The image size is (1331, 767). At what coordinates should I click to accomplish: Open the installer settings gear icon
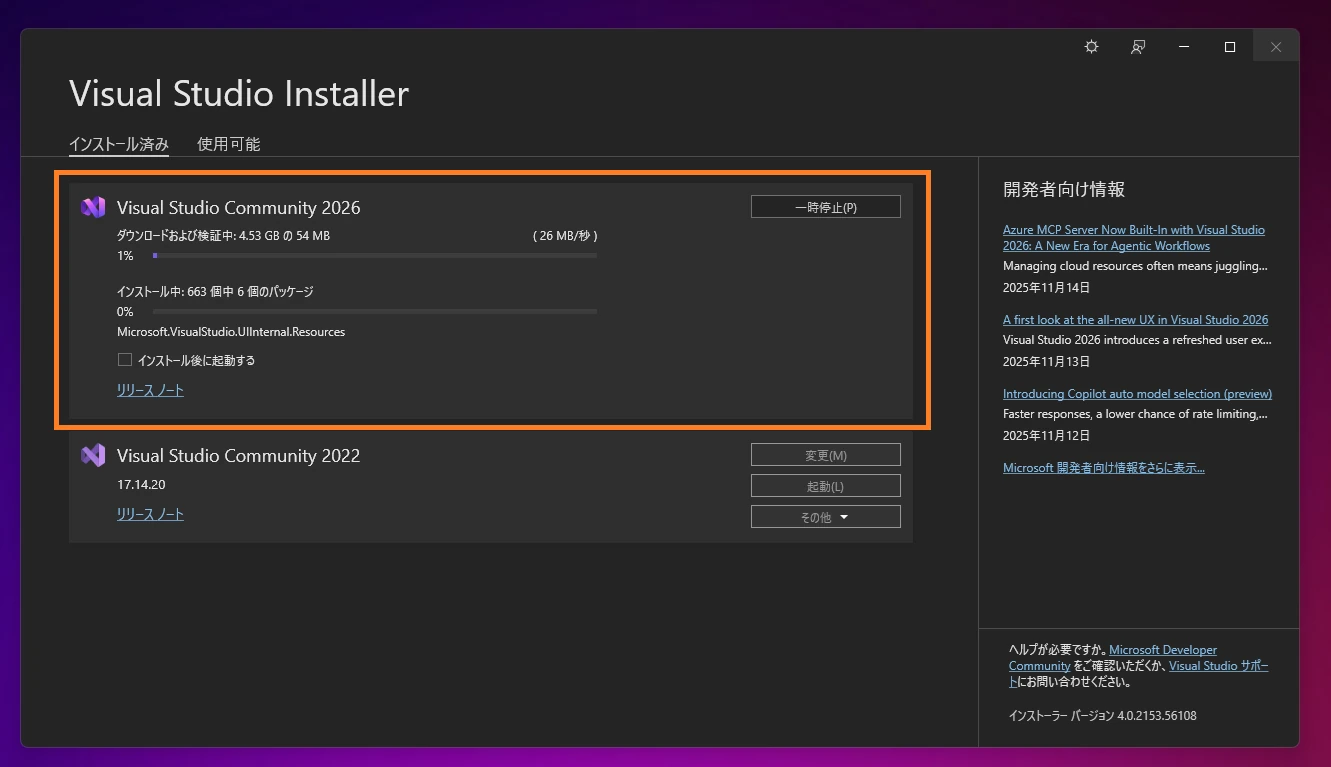coord(1090,46)
